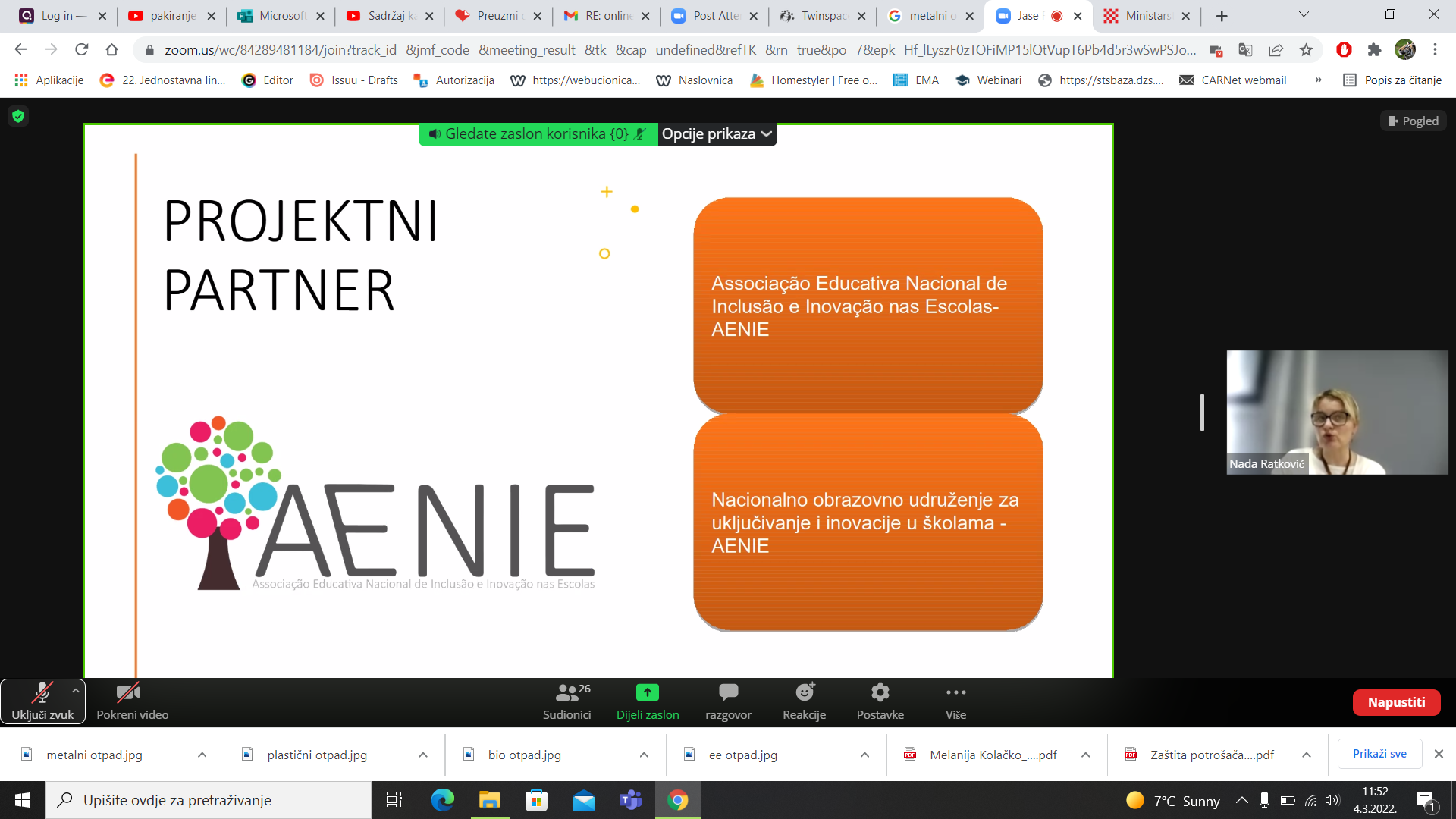
Task: Go to browser home page
Action: click(111, 49)
